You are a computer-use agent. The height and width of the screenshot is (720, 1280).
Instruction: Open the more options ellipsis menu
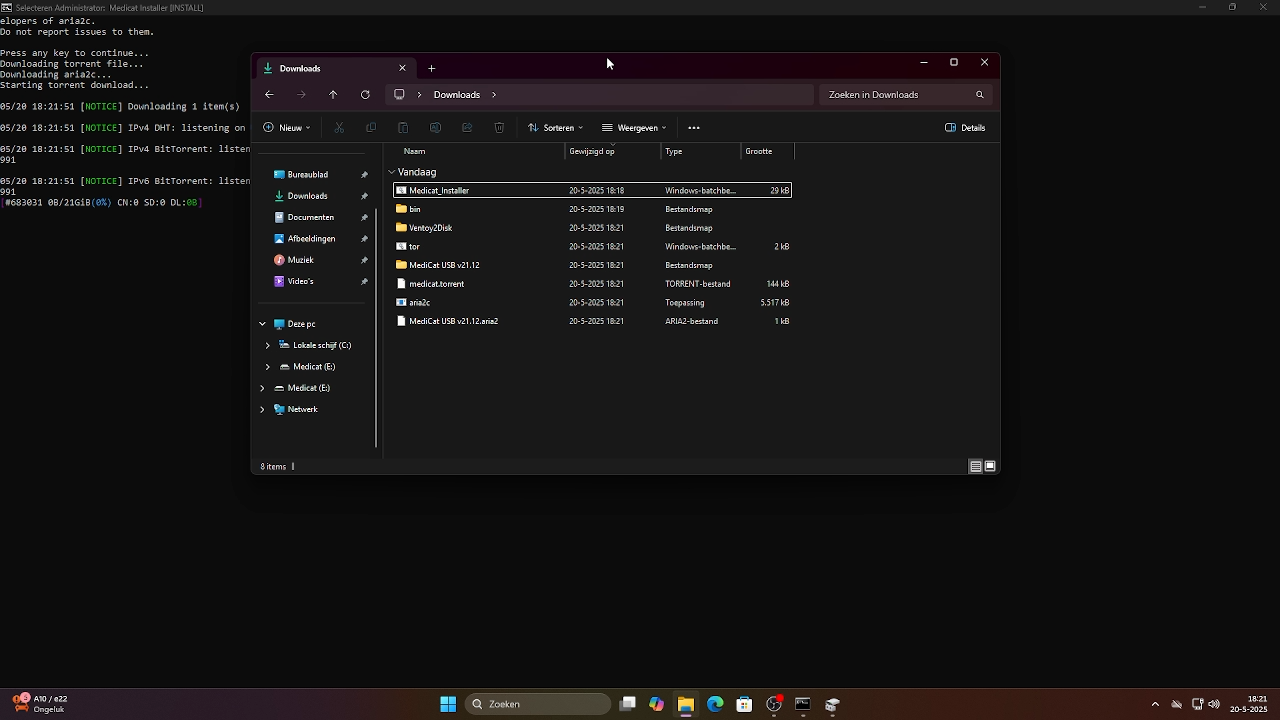[x=694, y=128]
